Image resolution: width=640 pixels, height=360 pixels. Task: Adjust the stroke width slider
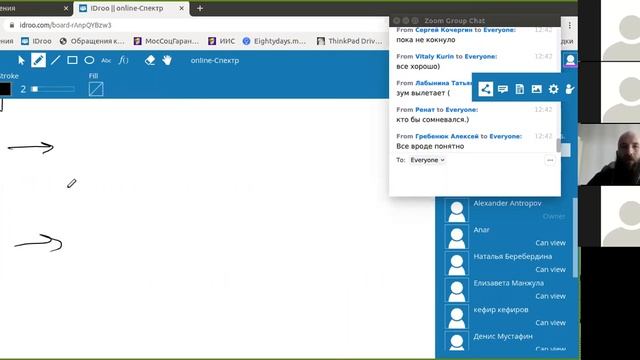53,89
